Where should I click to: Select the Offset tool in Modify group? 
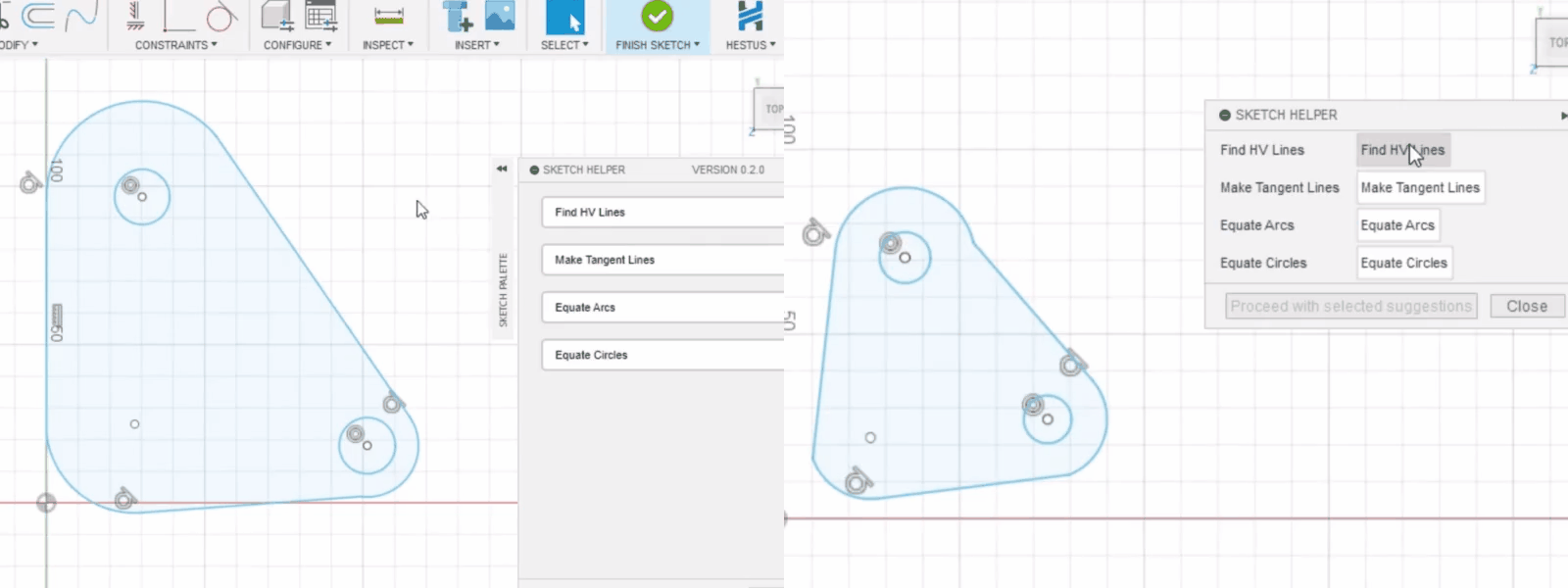(37, 16)
